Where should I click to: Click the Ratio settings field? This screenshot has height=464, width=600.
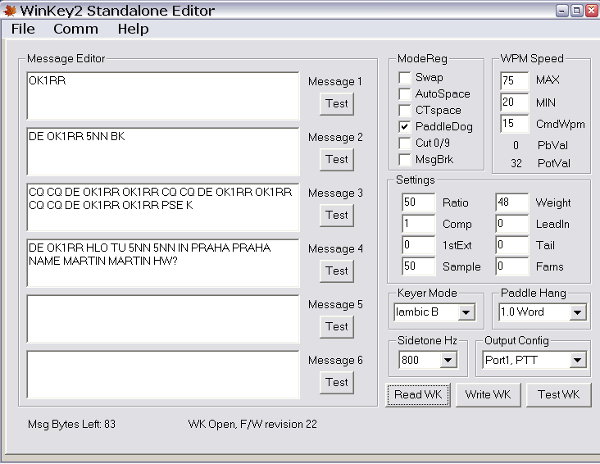(418, 203)
